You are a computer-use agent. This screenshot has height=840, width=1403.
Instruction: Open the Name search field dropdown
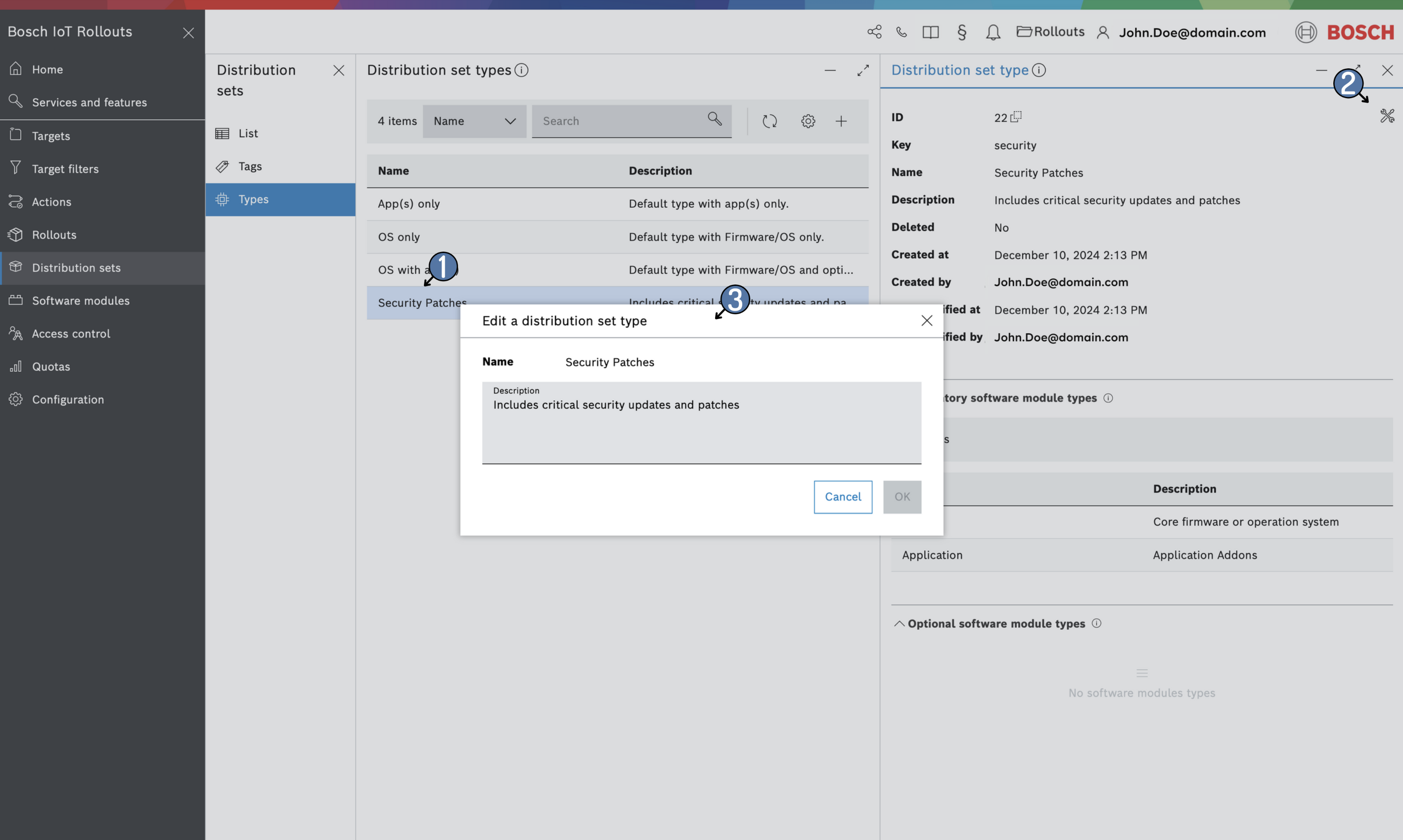click(474, 121)
